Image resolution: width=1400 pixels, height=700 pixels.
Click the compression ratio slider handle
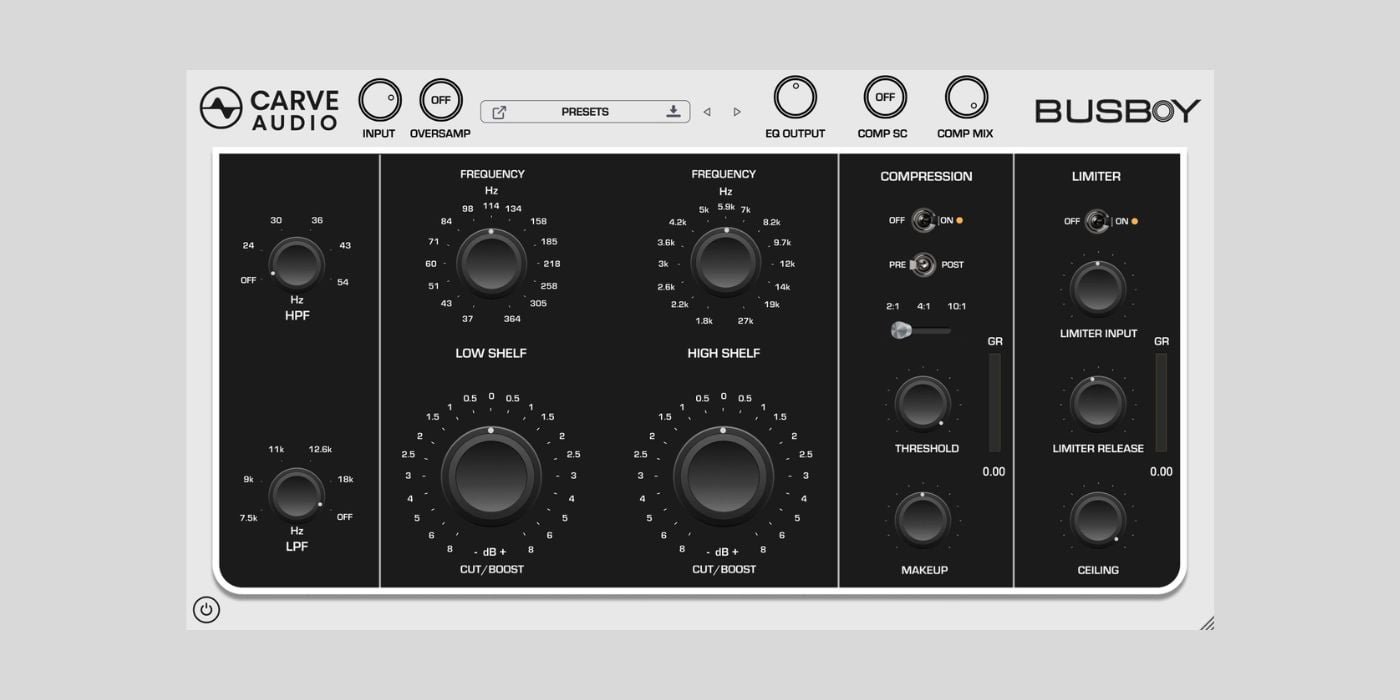click(901, 330)
